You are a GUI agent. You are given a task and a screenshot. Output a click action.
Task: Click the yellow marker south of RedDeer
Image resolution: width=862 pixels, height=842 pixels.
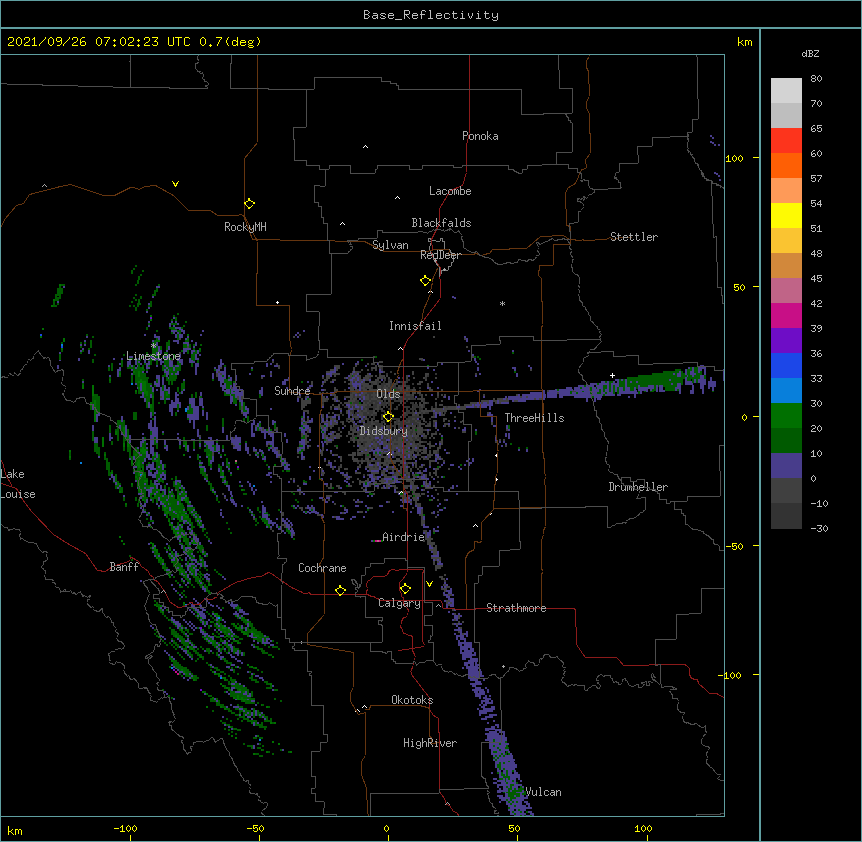[425, 281]
